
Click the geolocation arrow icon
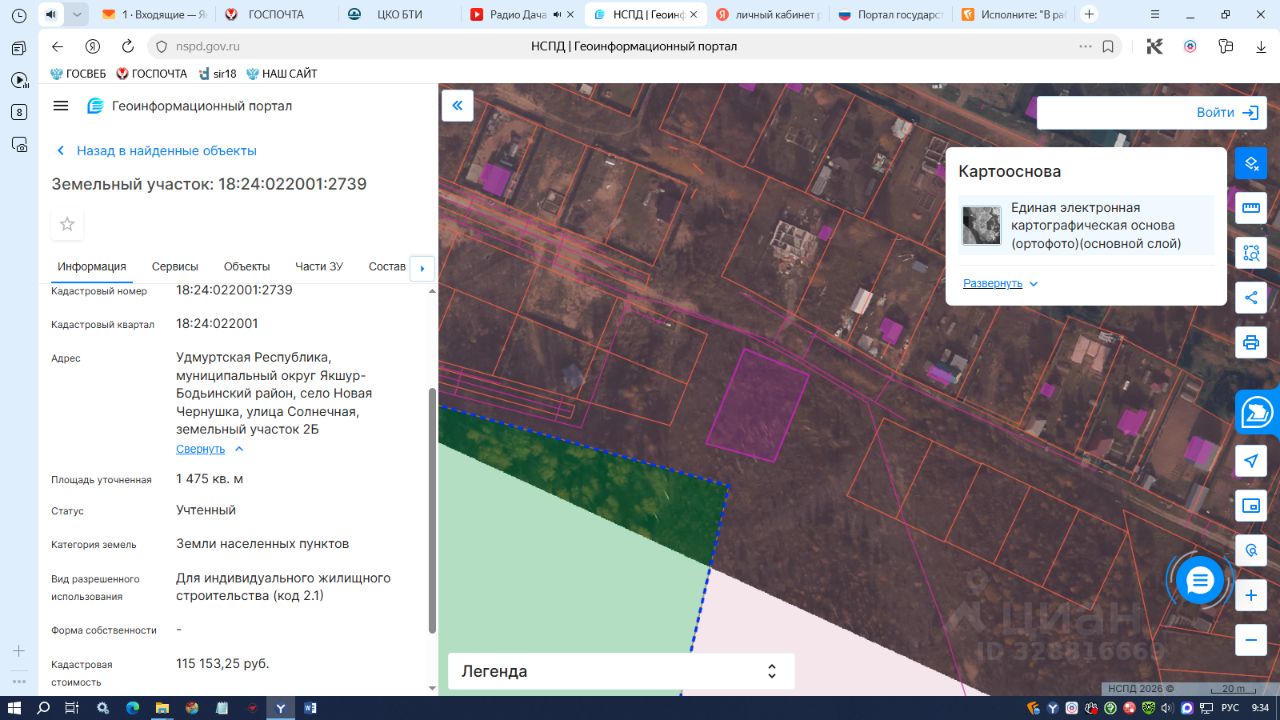(x=1250, y=460)
